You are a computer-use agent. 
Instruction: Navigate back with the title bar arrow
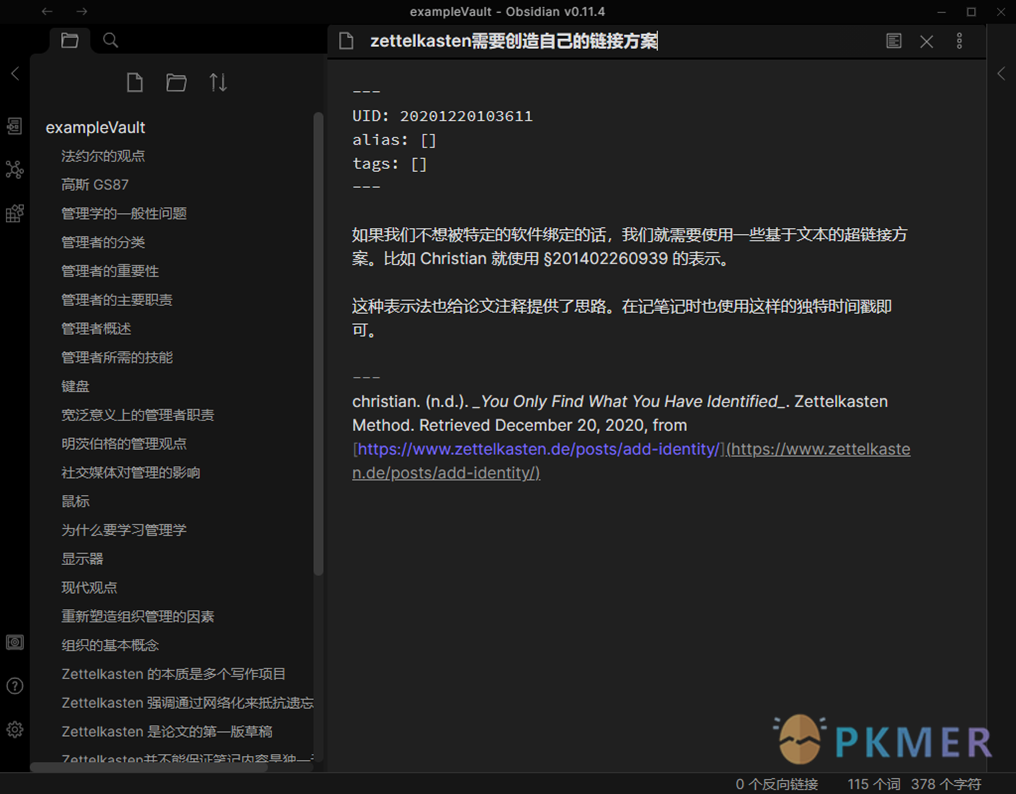(x=47, y=12)
